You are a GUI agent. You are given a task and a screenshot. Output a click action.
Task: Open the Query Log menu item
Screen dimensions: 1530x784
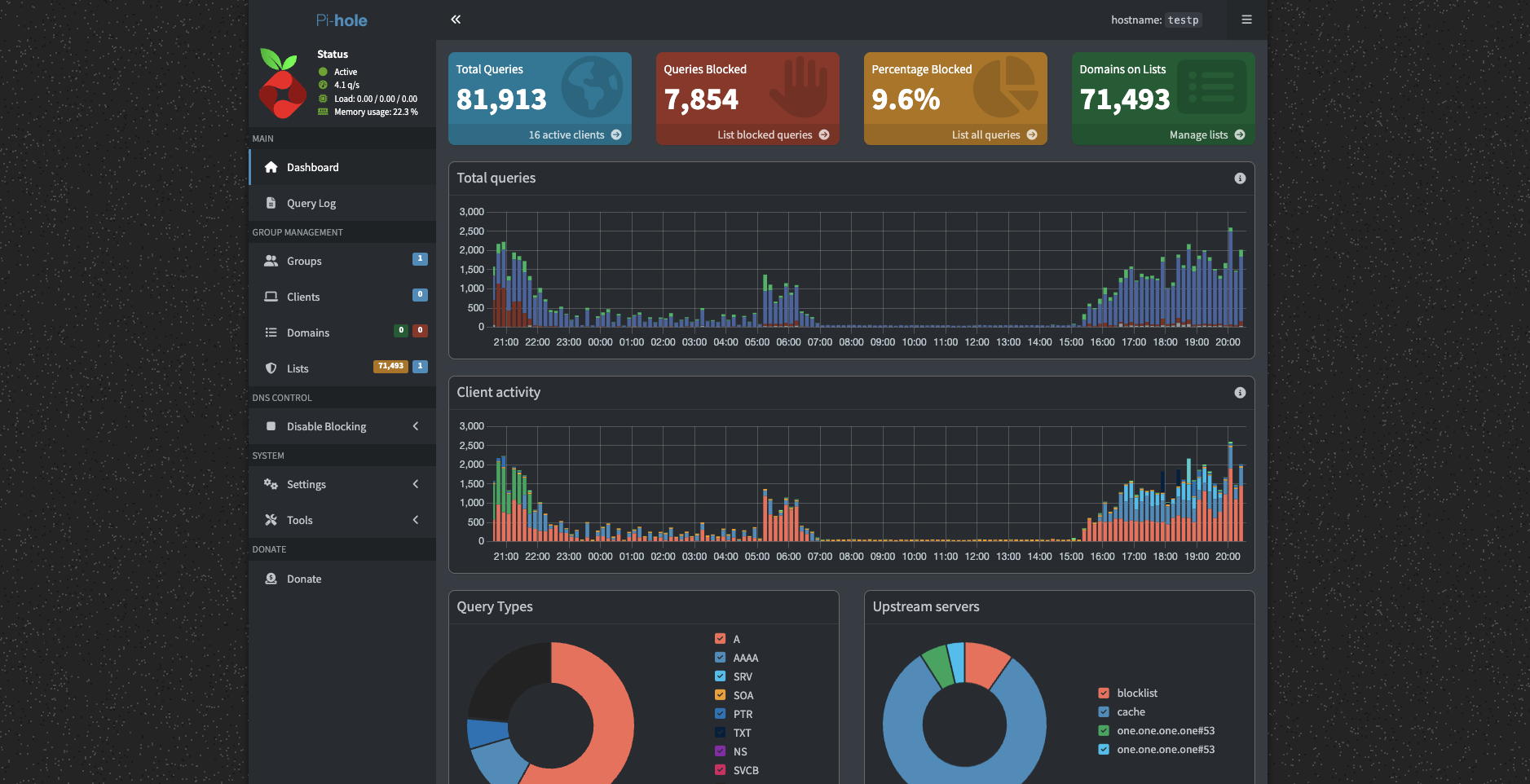[x=342, y=203]
